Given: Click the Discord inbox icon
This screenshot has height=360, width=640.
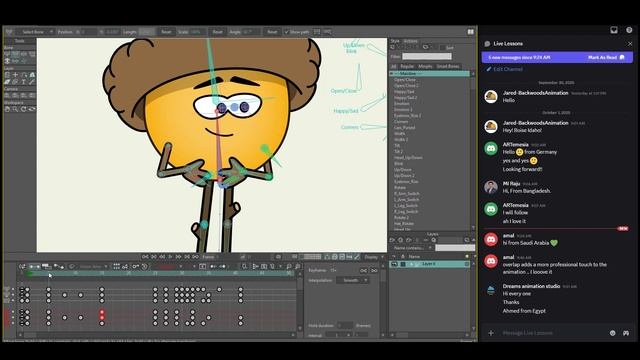Looking at the screenshot, I should [614, 30].
